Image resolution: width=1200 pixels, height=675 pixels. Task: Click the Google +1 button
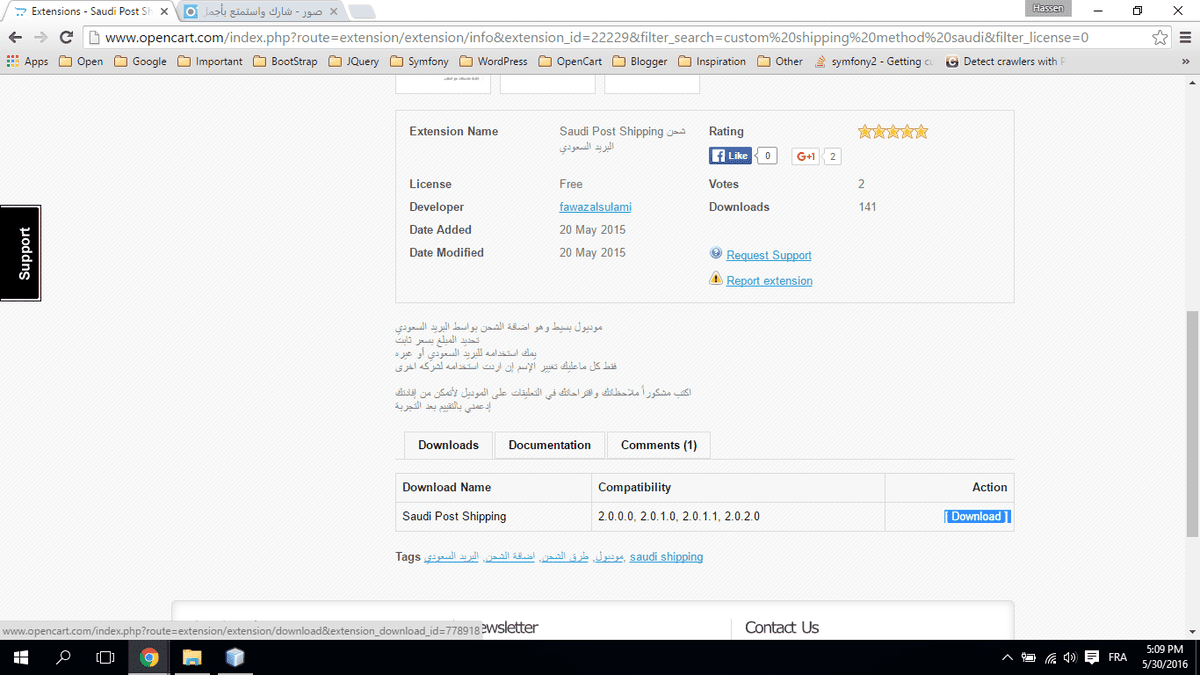805,156
